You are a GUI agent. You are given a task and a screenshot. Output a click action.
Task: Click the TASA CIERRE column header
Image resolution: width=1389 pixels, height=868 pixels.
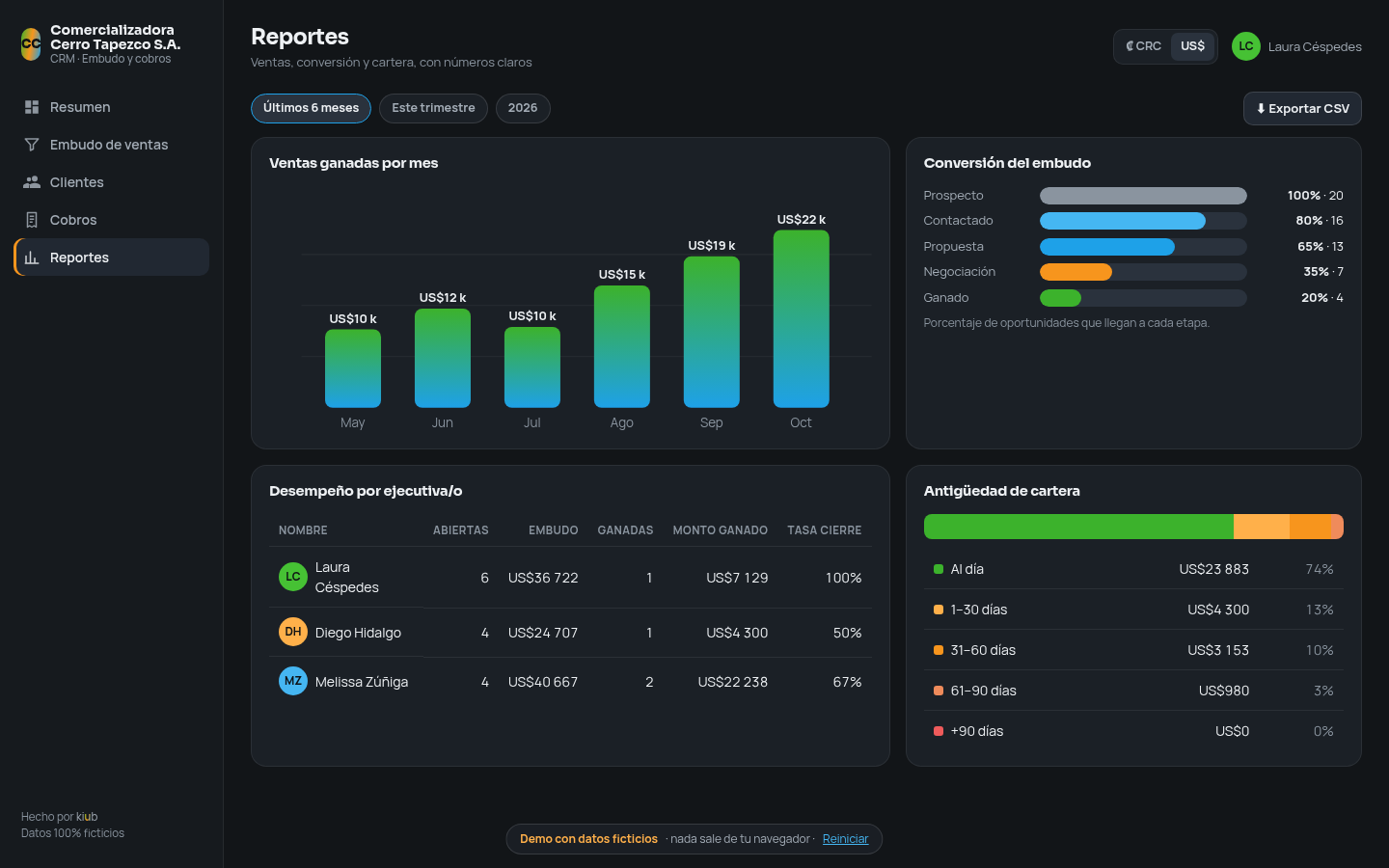(x=824, y=530)
